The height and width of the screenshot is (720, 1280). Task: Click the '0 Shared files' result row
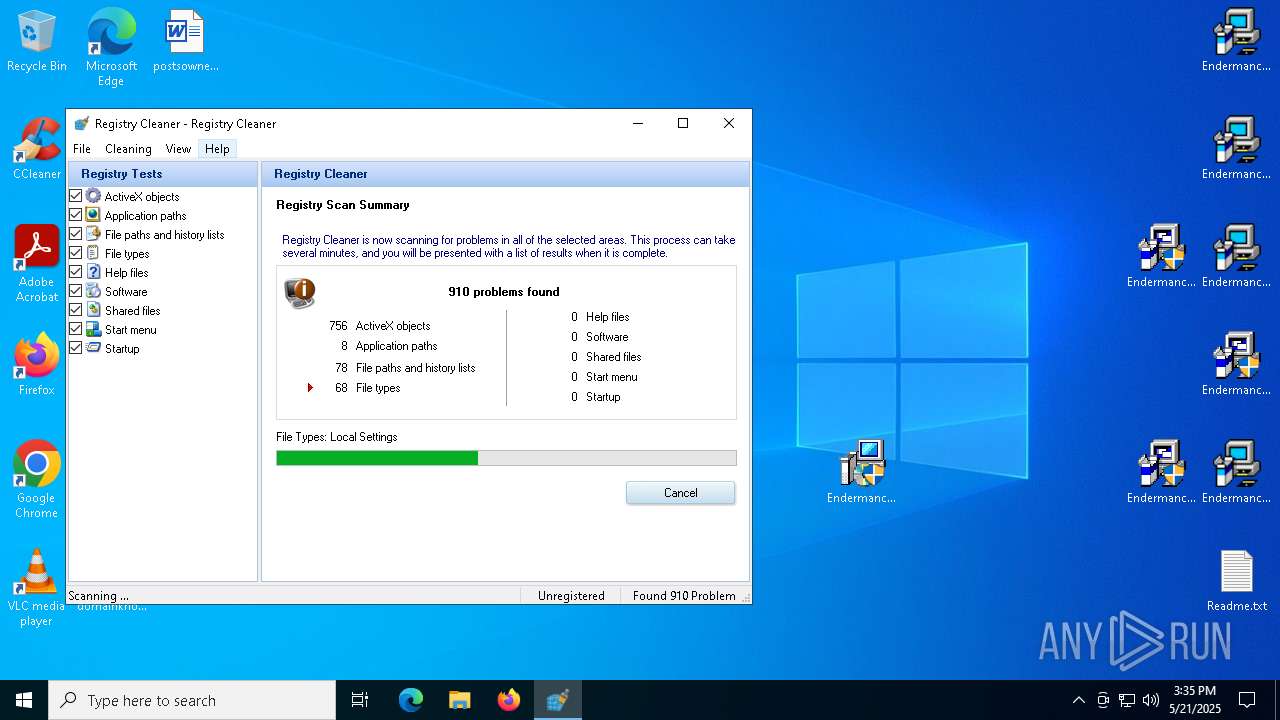pos(606,357)
